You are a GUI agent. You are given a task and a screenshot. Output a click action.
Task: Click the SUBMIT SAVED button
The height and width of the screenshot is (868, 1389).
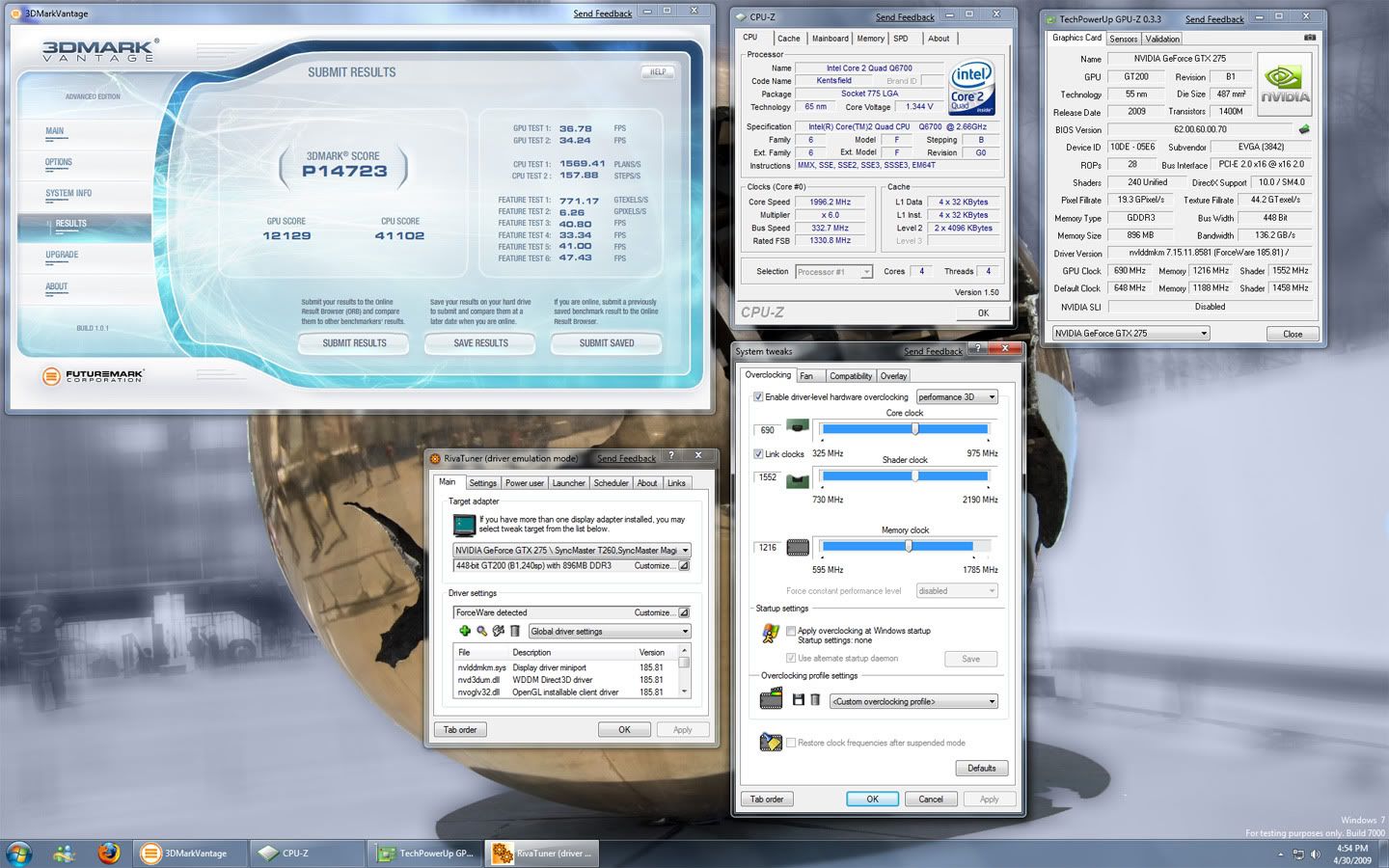click(x=607, y=343)
